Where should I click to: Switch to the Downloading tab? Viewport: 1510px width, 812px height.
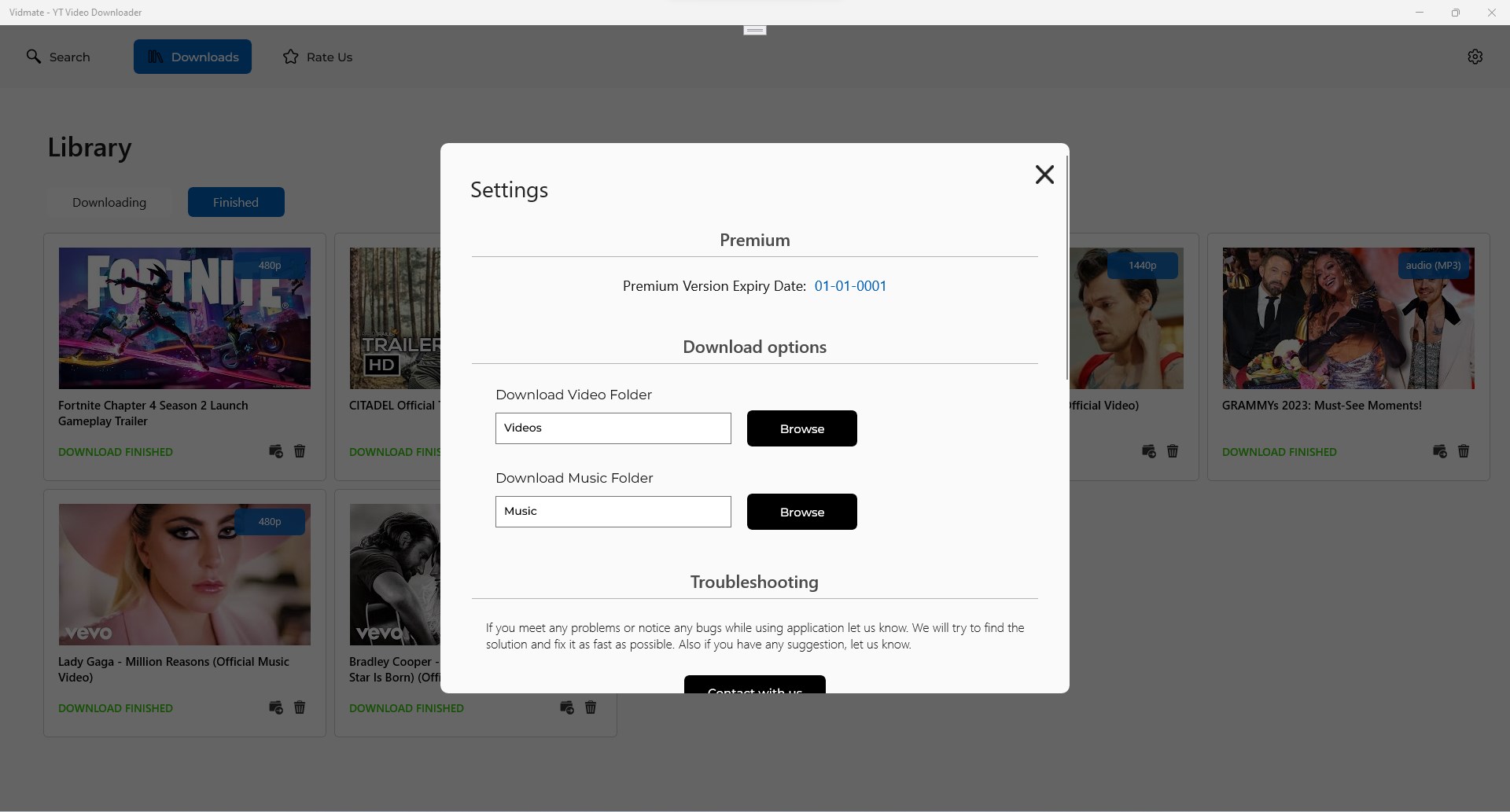[109, 202]
